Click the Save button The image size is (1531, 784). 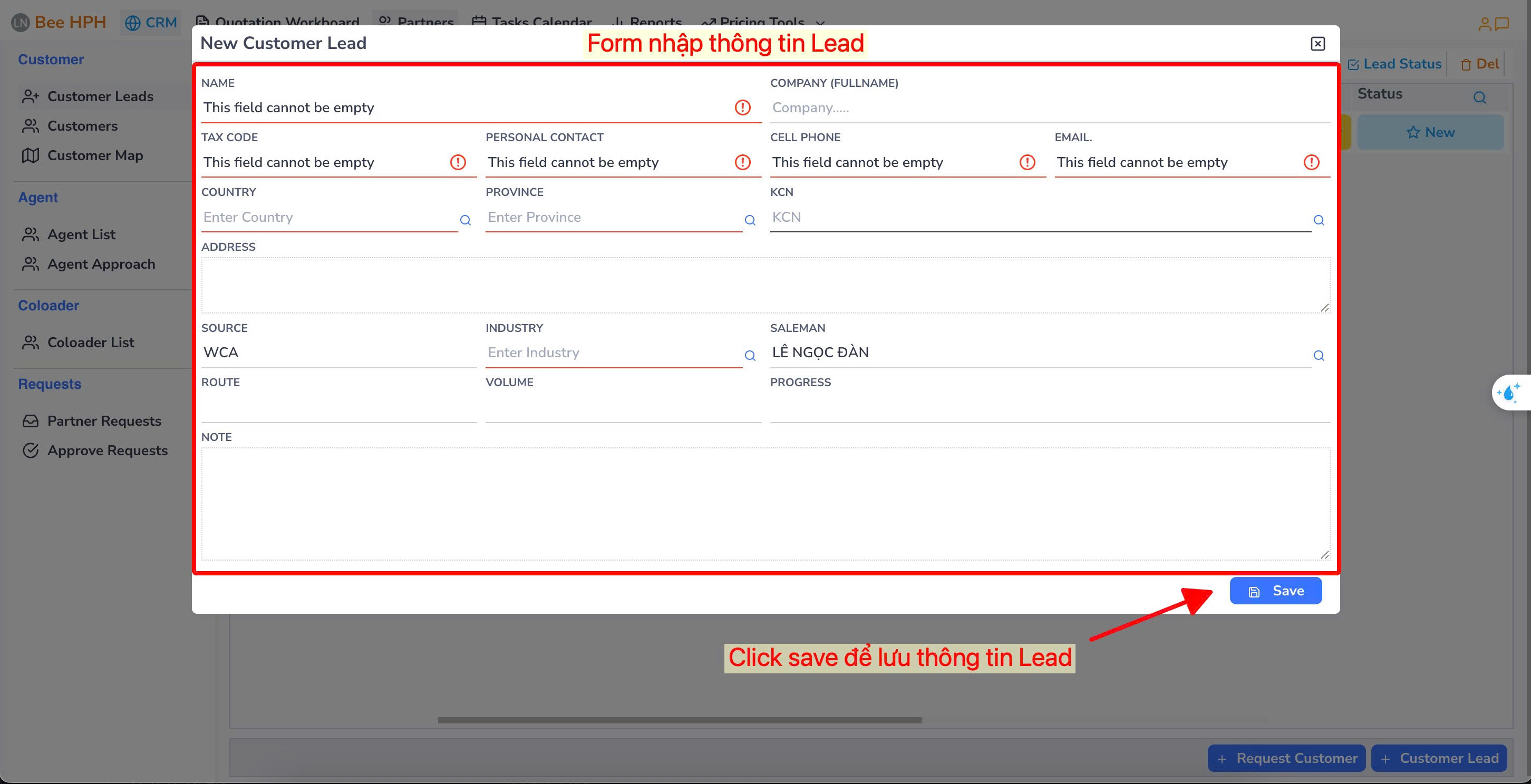(1275, 591)
